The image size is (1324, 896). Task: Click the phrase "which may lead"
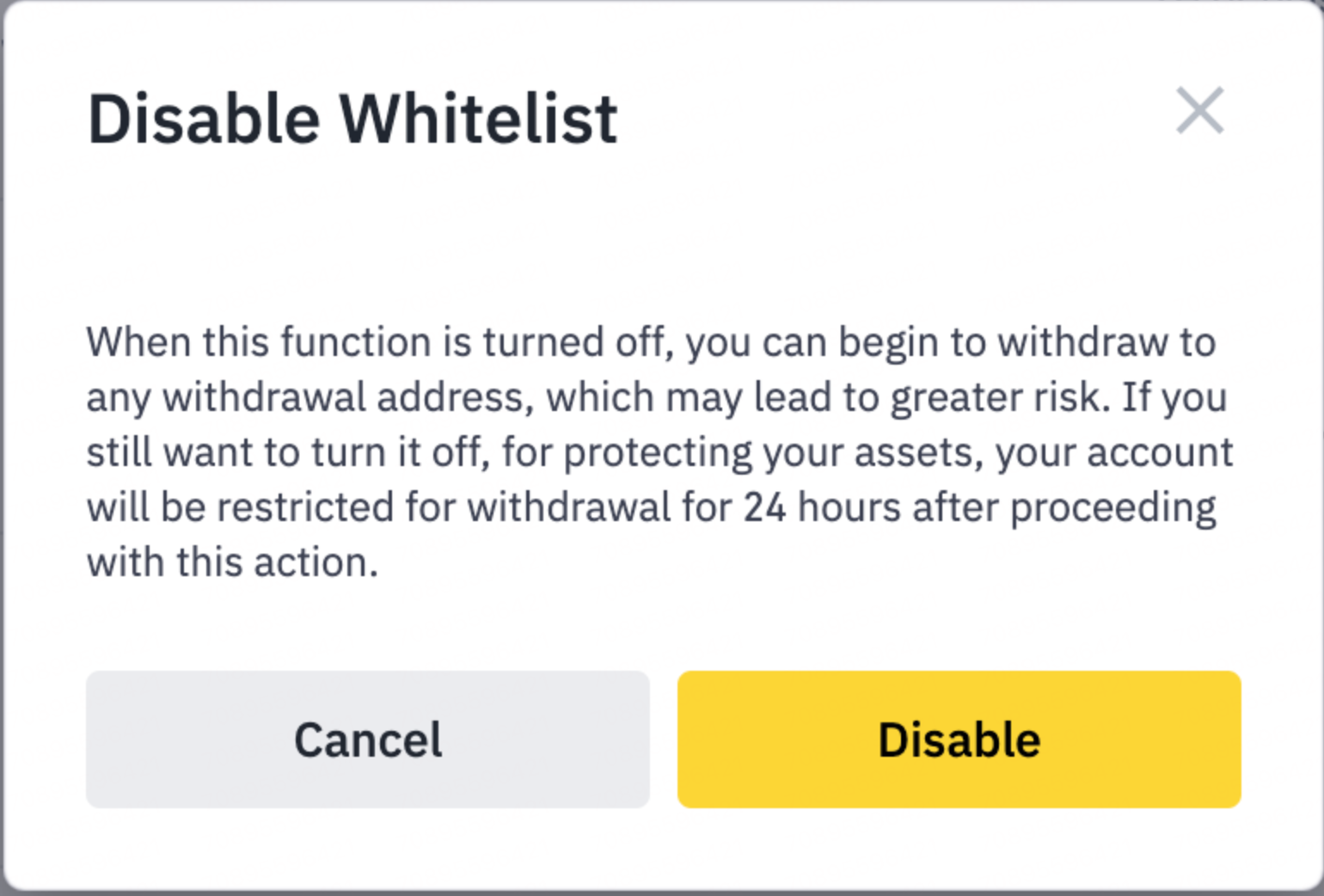(x=645, y=397)
